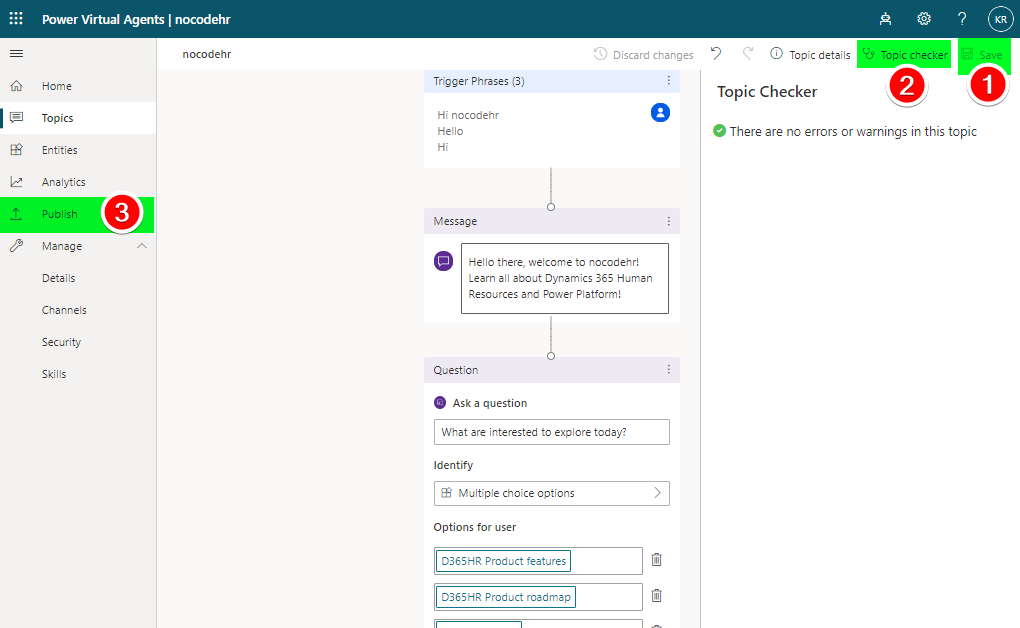This screenshot has width=1020, height=628.
Task: Delete the D365HR Product features option
Action: [x=656, y=560]
